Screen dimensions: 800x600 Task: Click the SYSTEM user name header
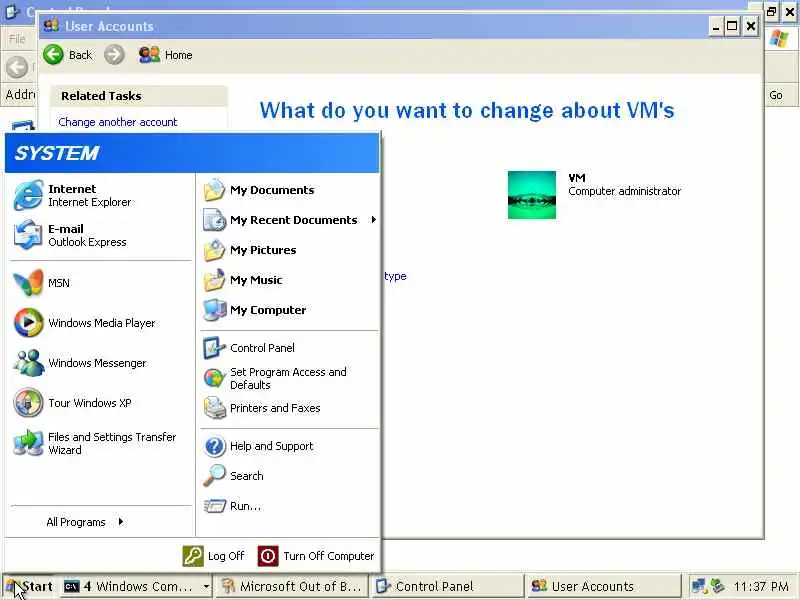pyautogui.click(x=57, y=153)
